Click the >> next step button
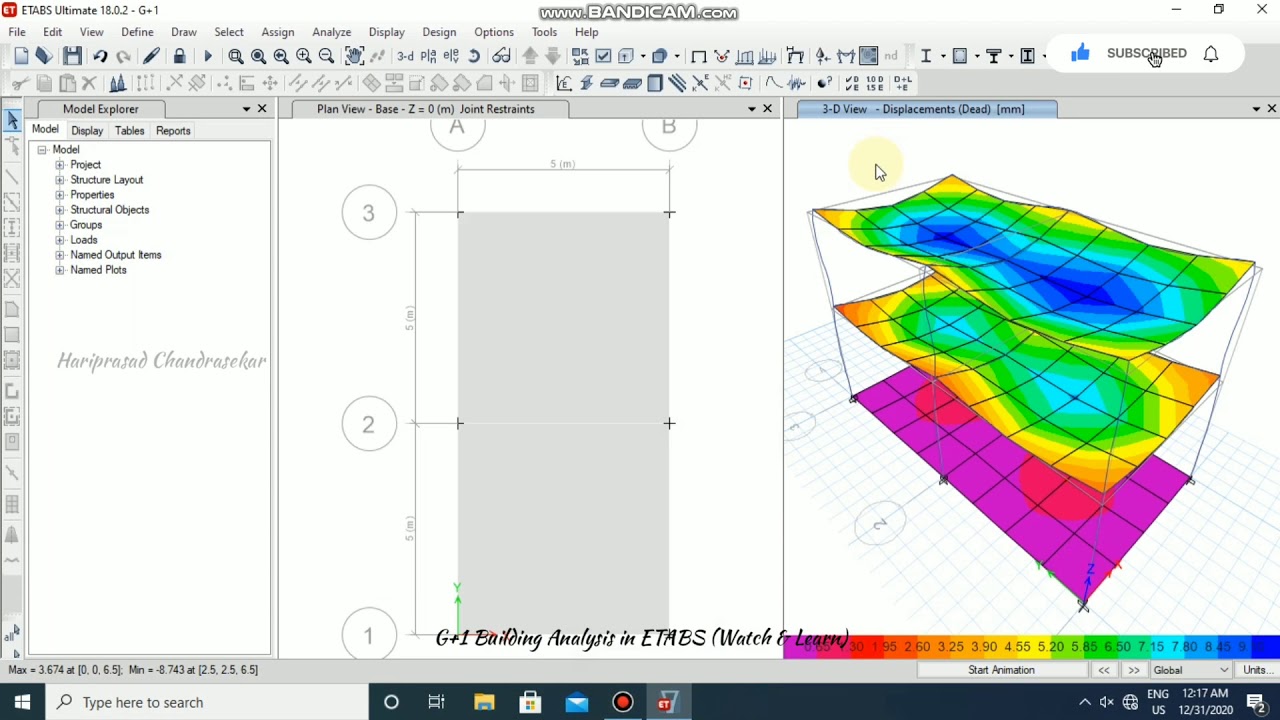 [x=1134, y=670]
